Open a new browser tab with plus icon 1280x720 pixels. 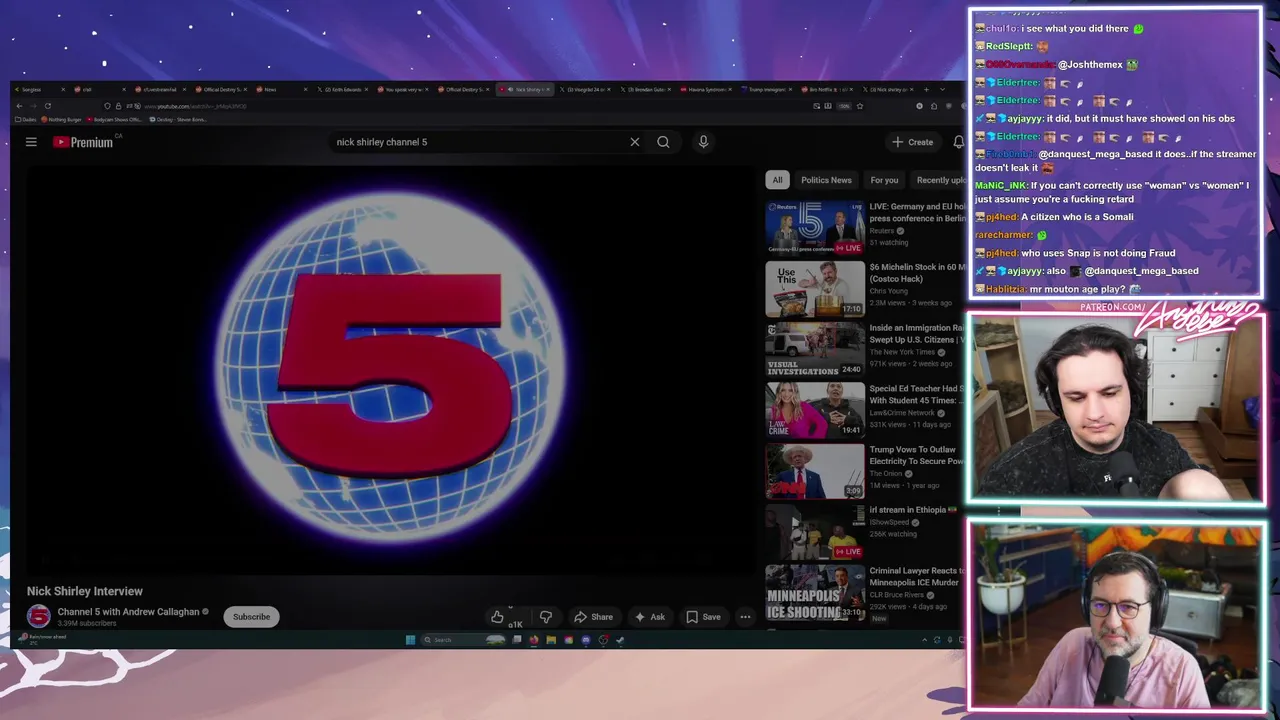click(926, 89)
